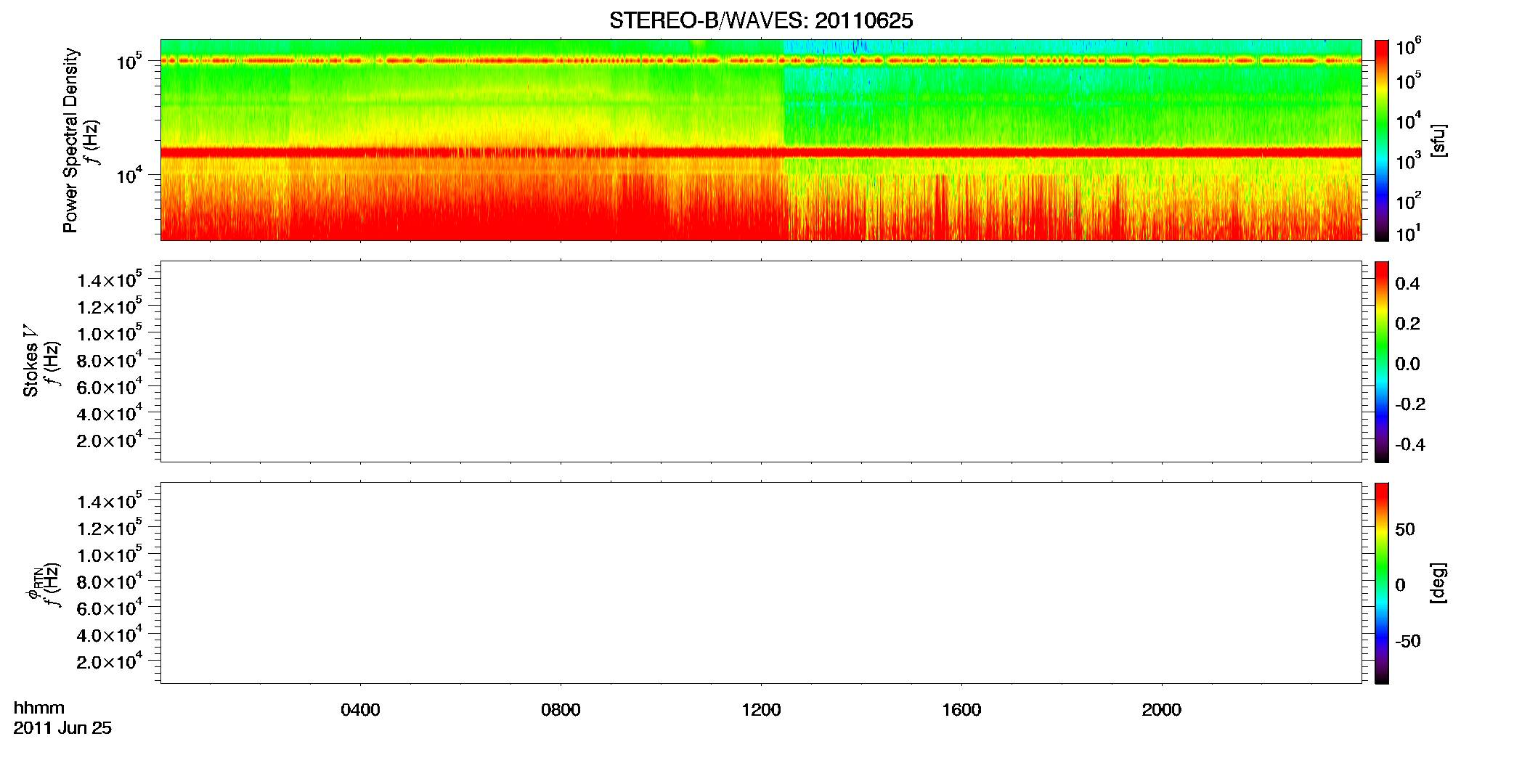Screen dimensions: 1522x784
Task: Click the Stokes V color bar
Action: 1382,362
